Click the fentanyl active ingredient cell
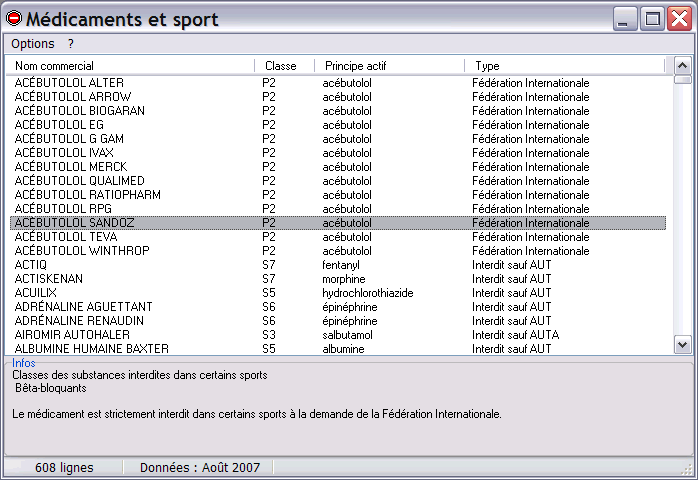Screen dimensions: 698x480 [x=341, y=265]
